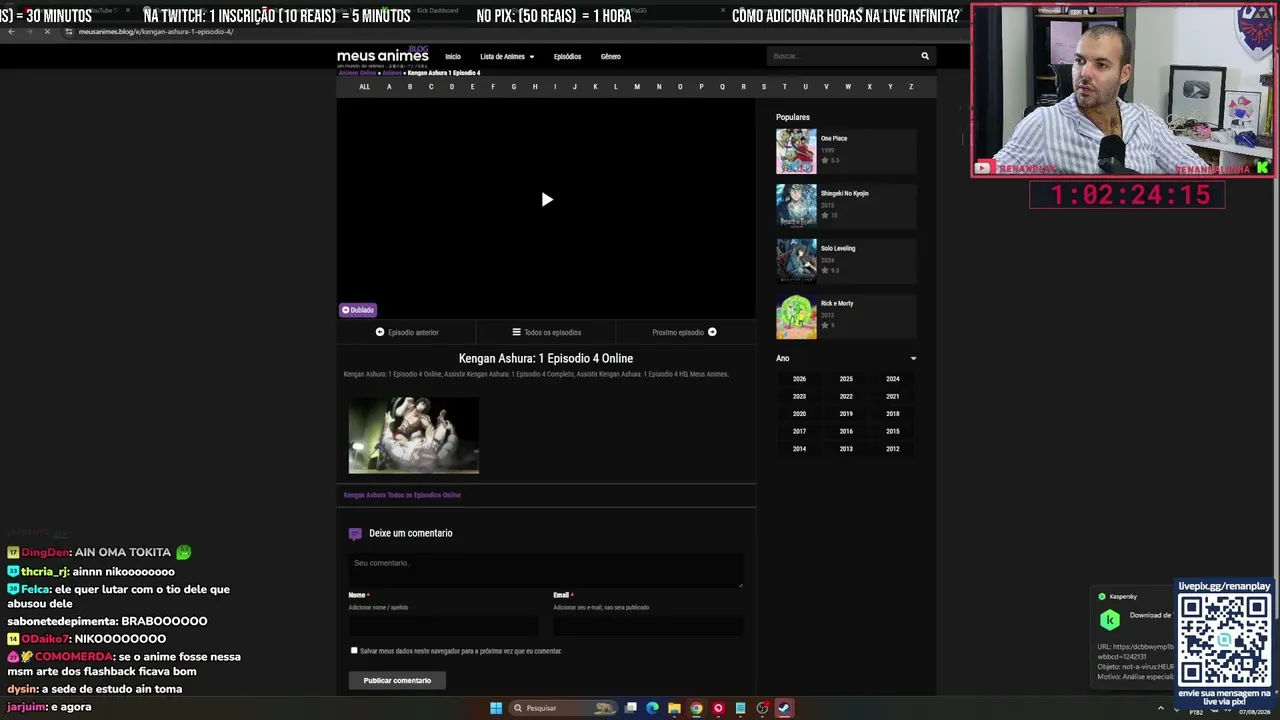Collapse the Ano year filter section
Viewport: 1280px width, 720px height.
(913, 358)
